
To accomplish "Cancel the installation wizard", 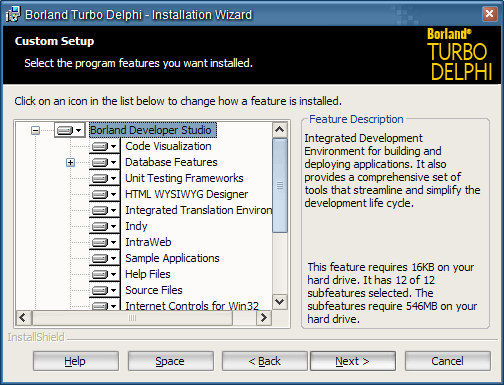I will (448, 361).
